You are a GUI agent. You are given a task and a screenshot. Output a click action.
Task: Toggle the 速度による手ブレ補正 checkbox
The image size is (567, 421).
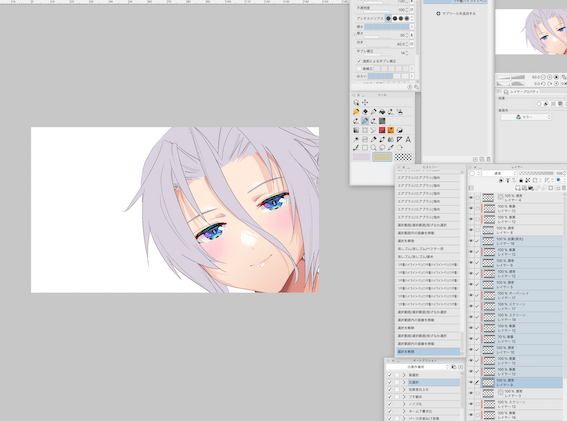359,61
